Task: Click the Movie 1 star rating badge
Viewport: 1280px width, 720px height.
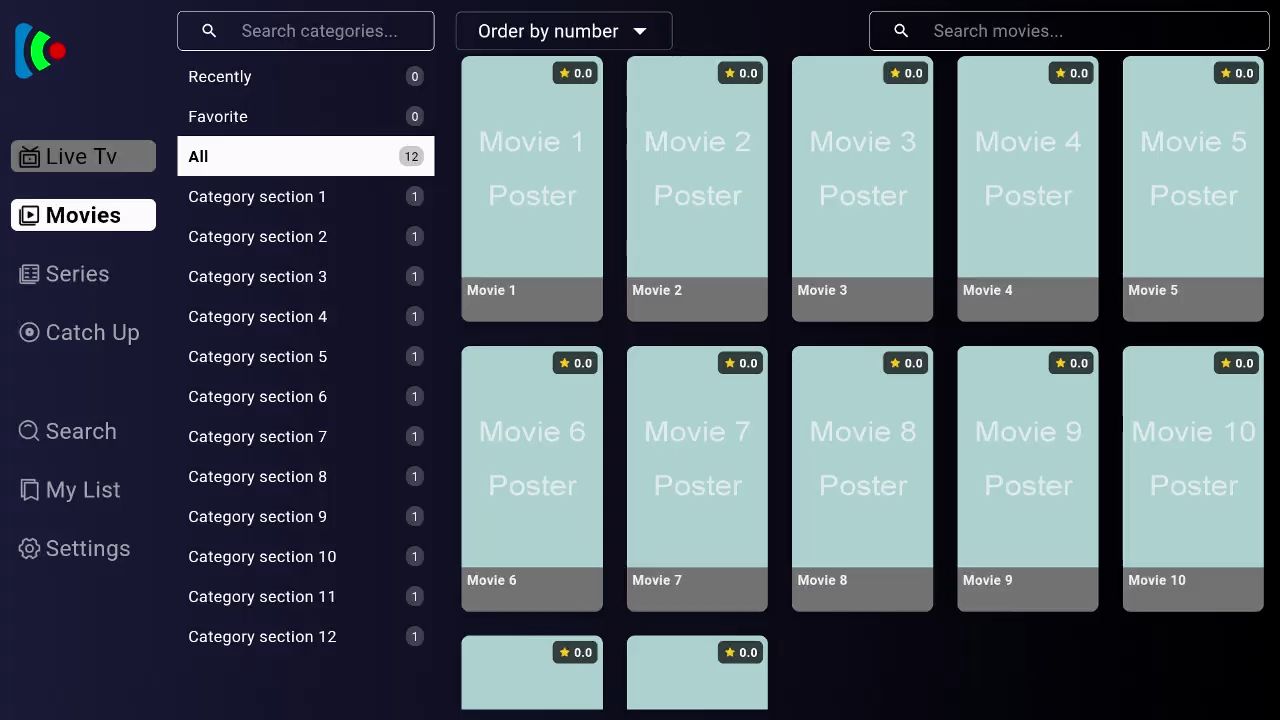Action: [575, 73]
